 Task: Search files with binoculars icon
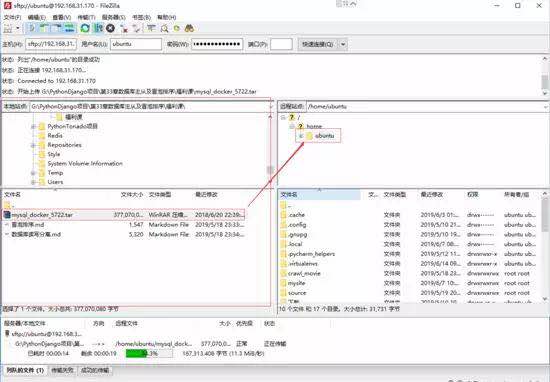189,28
